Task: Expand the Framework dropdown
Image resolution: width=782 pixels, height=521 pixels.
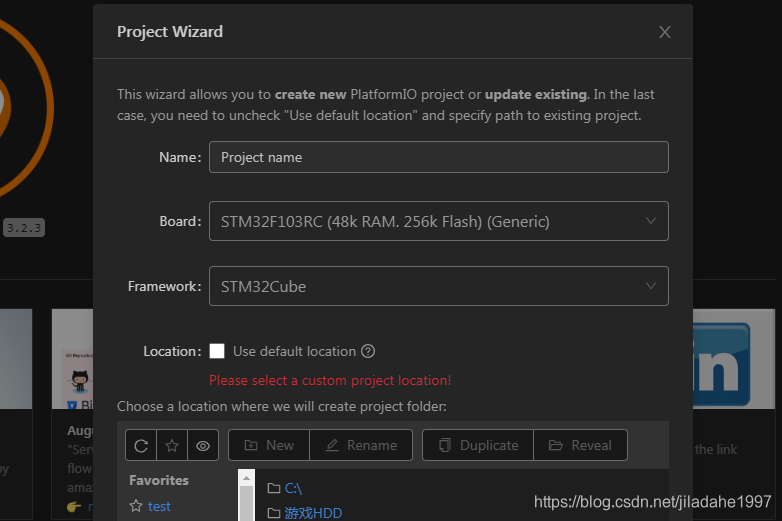Action: click(438, 286)
